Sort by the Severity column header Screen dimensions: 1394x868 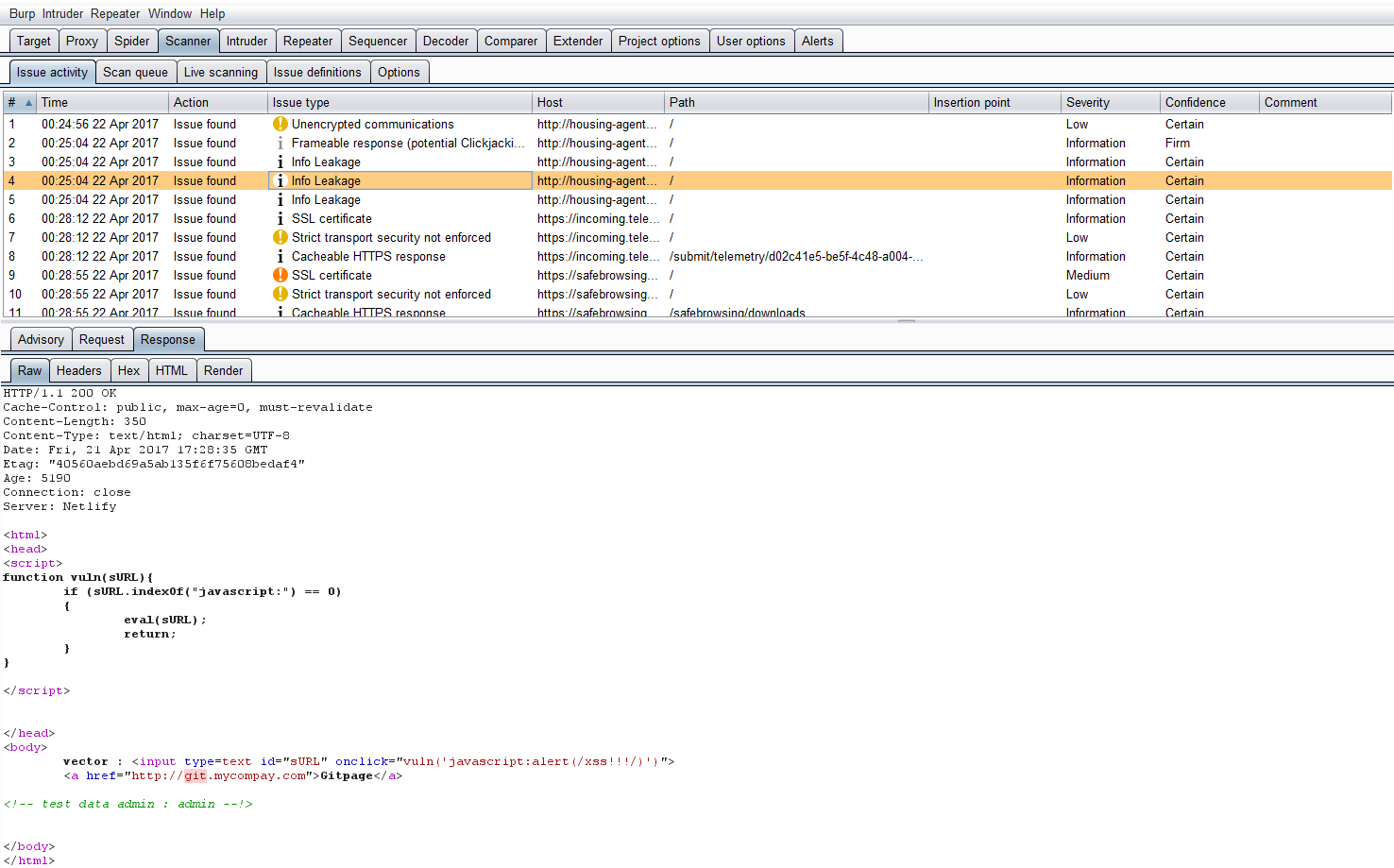[x=1111, y=102]
